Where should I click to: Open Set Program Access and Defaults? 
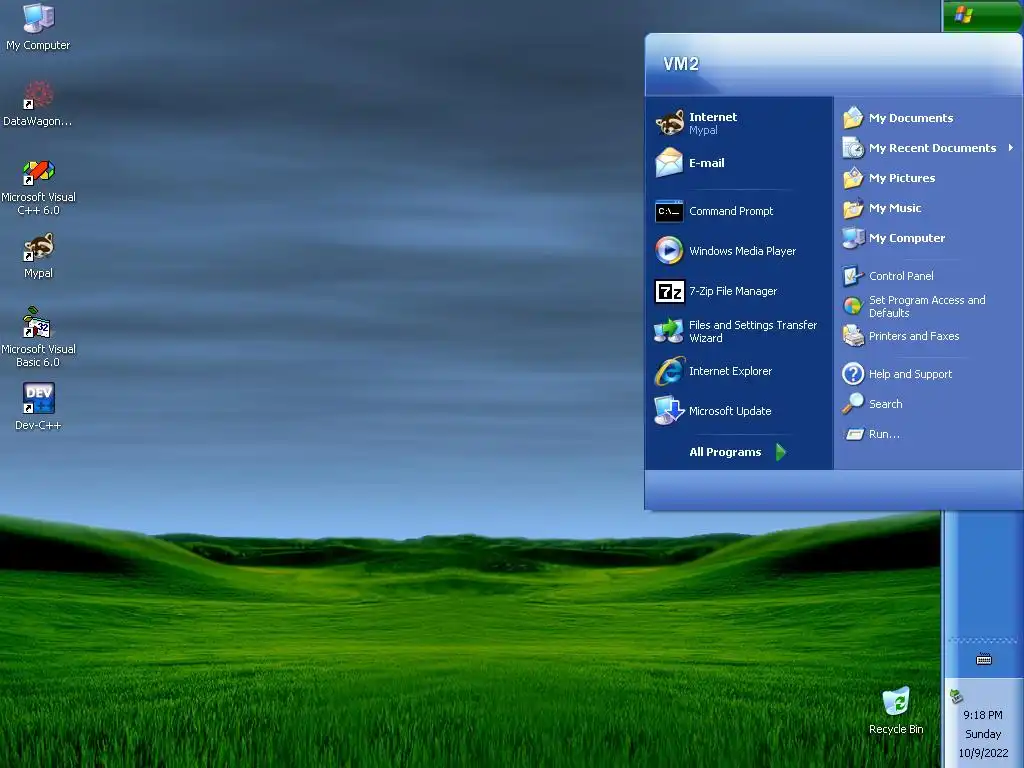[929, 306]
